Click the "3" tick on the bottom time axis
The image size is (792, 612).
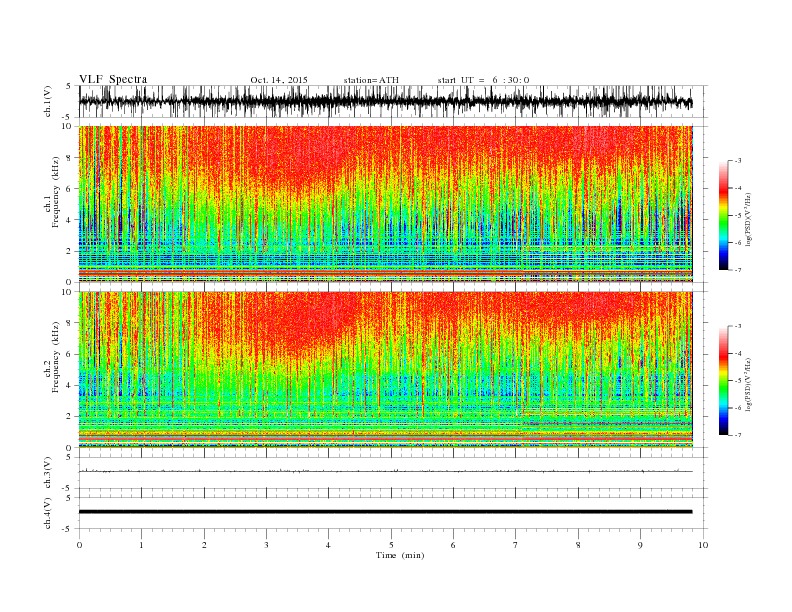266,545
